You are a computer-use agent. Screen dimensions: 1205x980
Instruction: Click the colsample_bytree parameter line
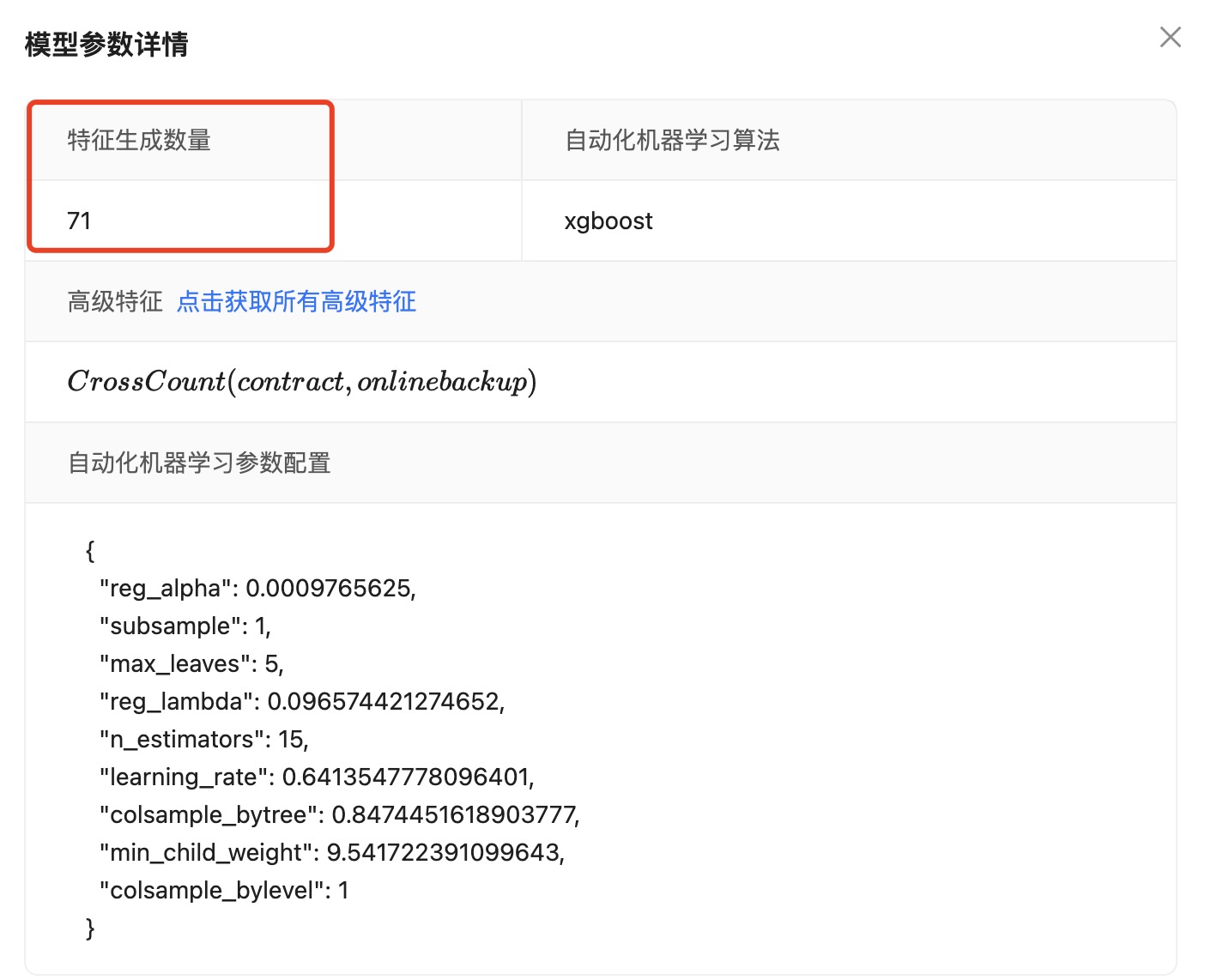[x=340, y=814]
